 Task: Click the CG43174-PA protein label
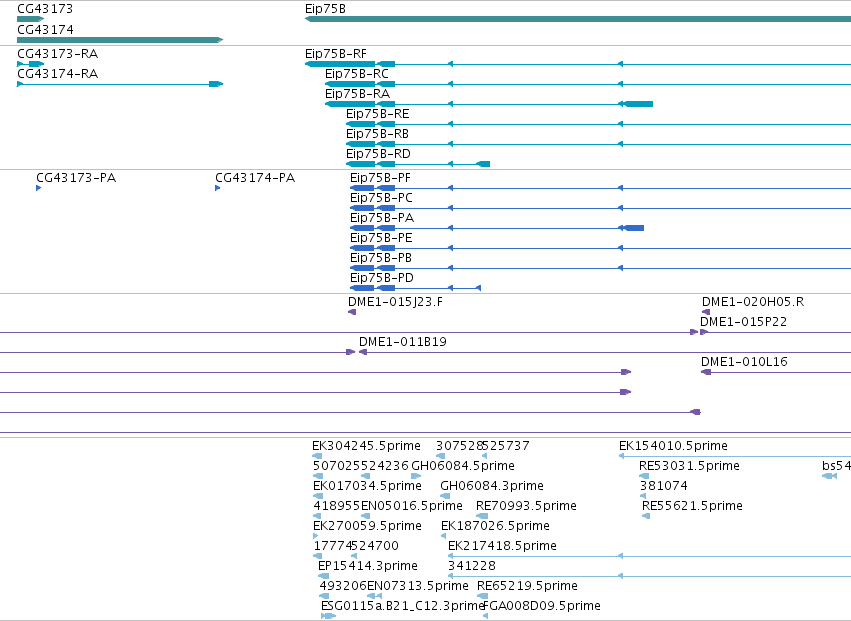pyautogui.click(x=255, y=178)
